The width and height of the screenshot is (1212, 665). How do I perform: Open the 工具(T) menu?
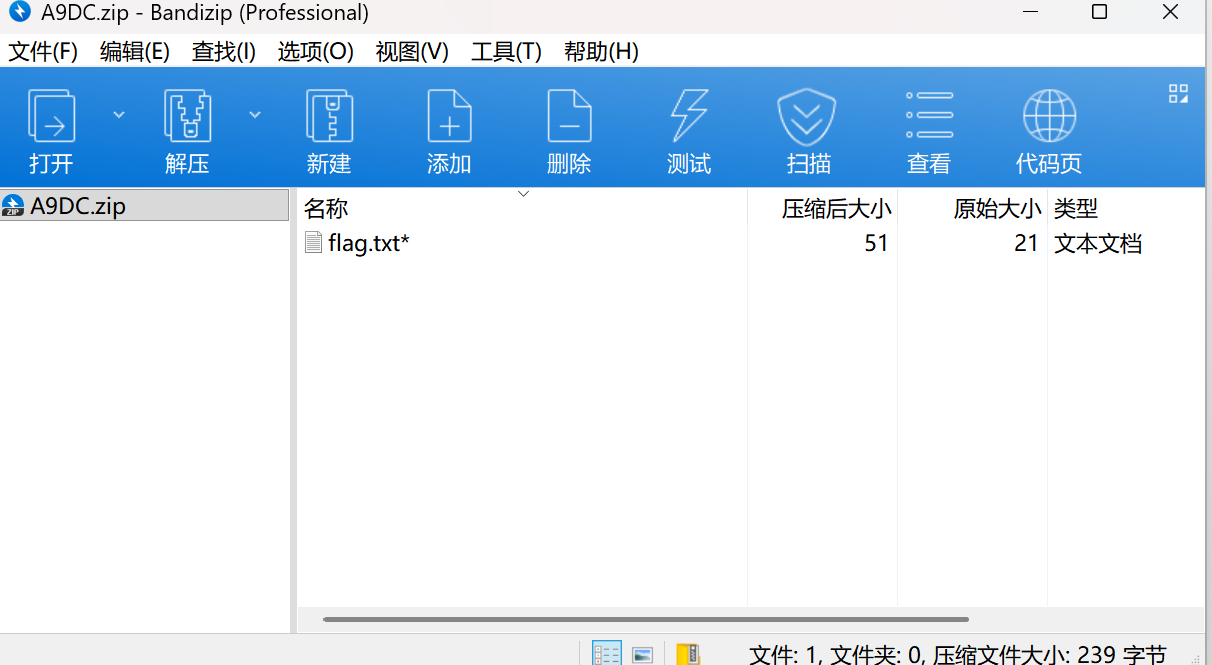(x=506, y=52)
